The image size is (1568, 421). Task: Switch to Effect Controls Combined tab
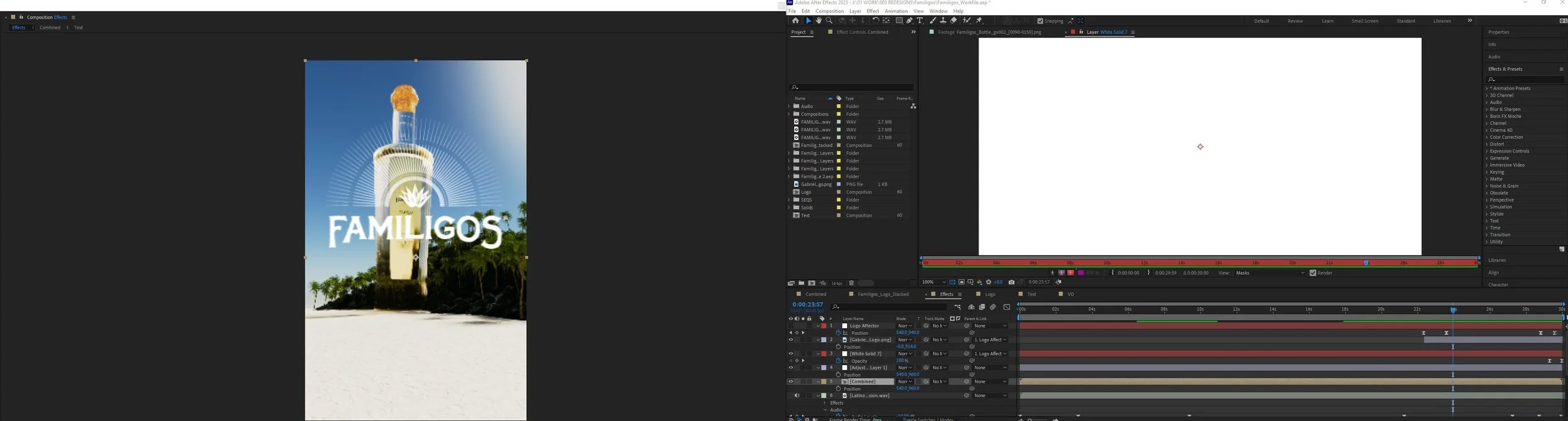862,32
